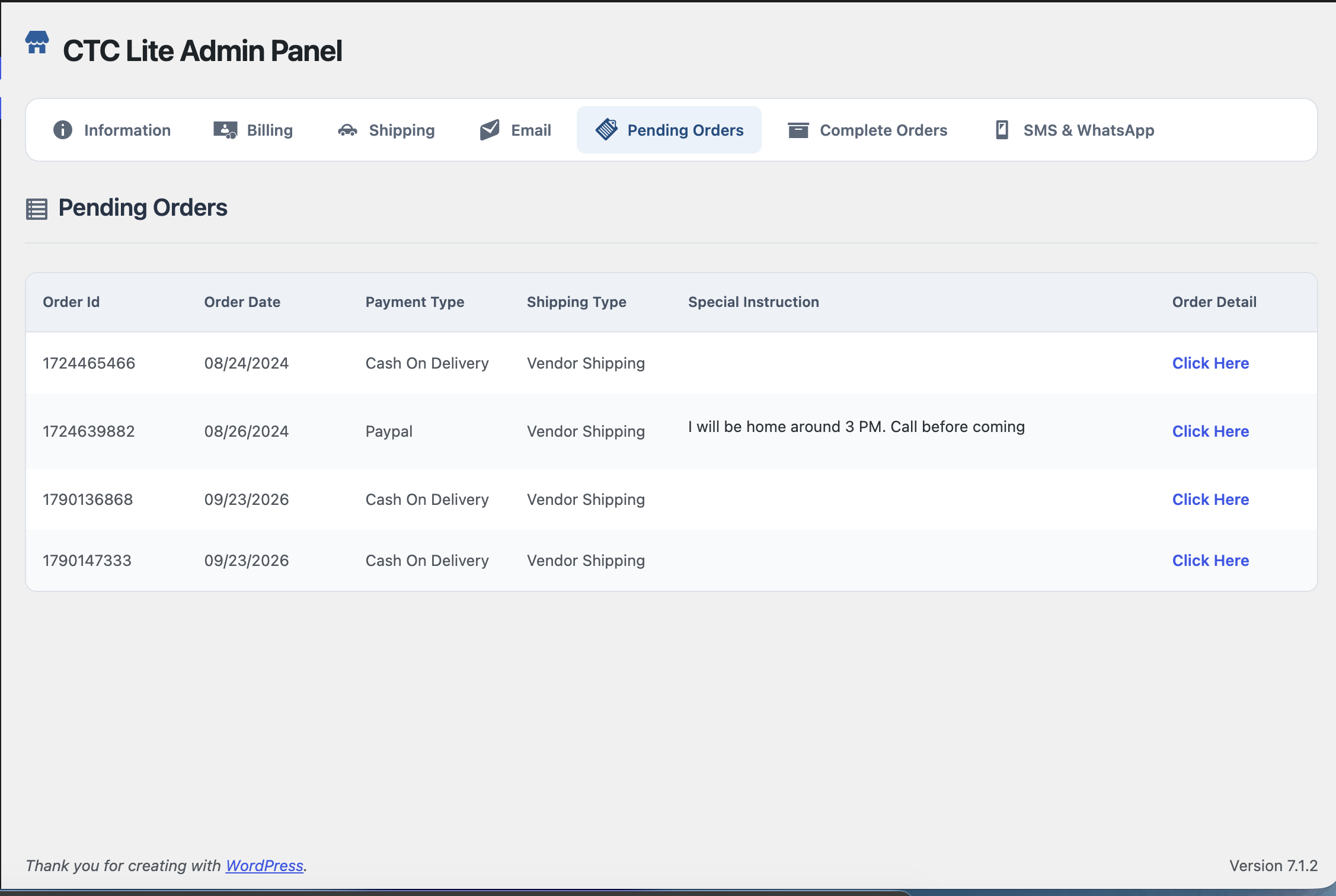Open the SMS & WhatsApp tab

click(x=1075, y=130)
